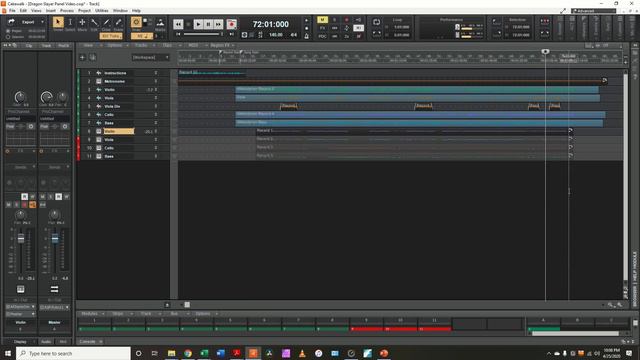Open the Track view Options menu
Viewport: 640px width, 360px height.
click(115, 45)
